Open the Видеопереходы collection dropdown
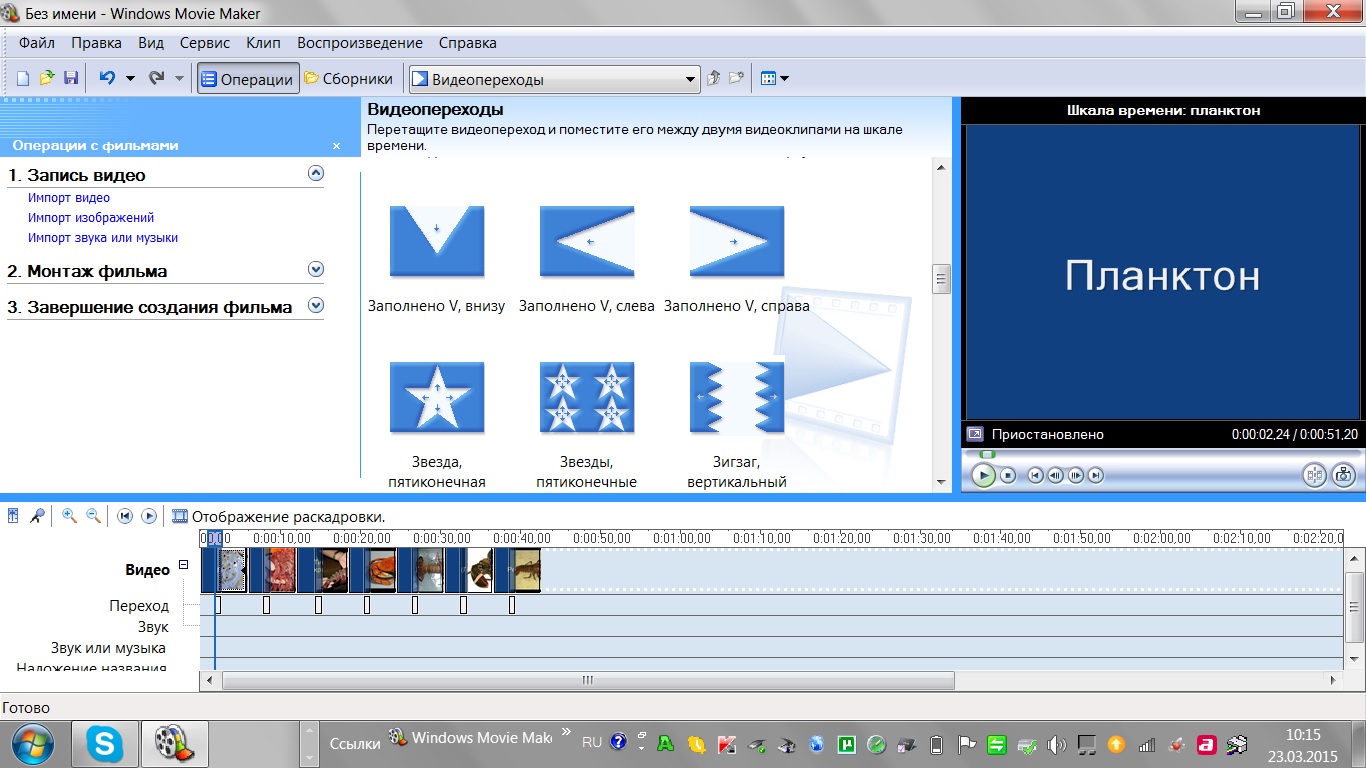1366x782 pixels. 691,79
